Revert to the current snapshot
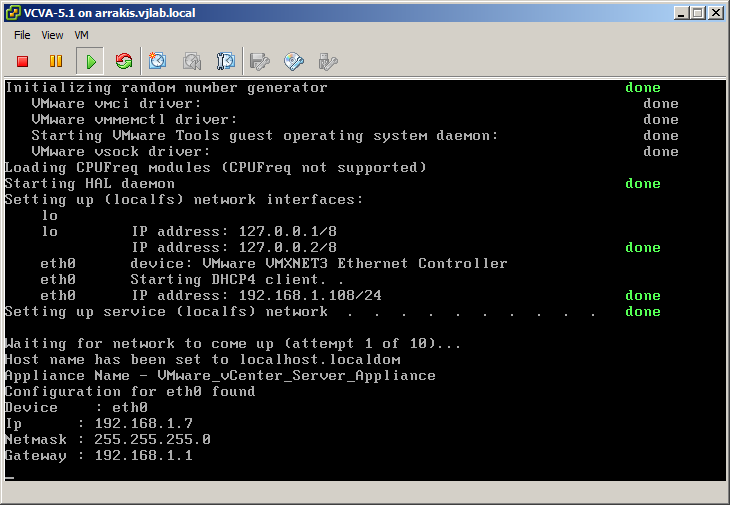 click(192, 62)
